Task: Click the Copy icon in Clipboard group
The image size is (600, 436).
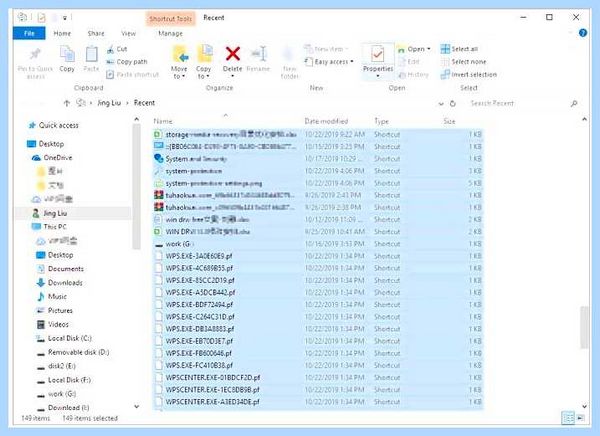Action: [x=67, y=54]
